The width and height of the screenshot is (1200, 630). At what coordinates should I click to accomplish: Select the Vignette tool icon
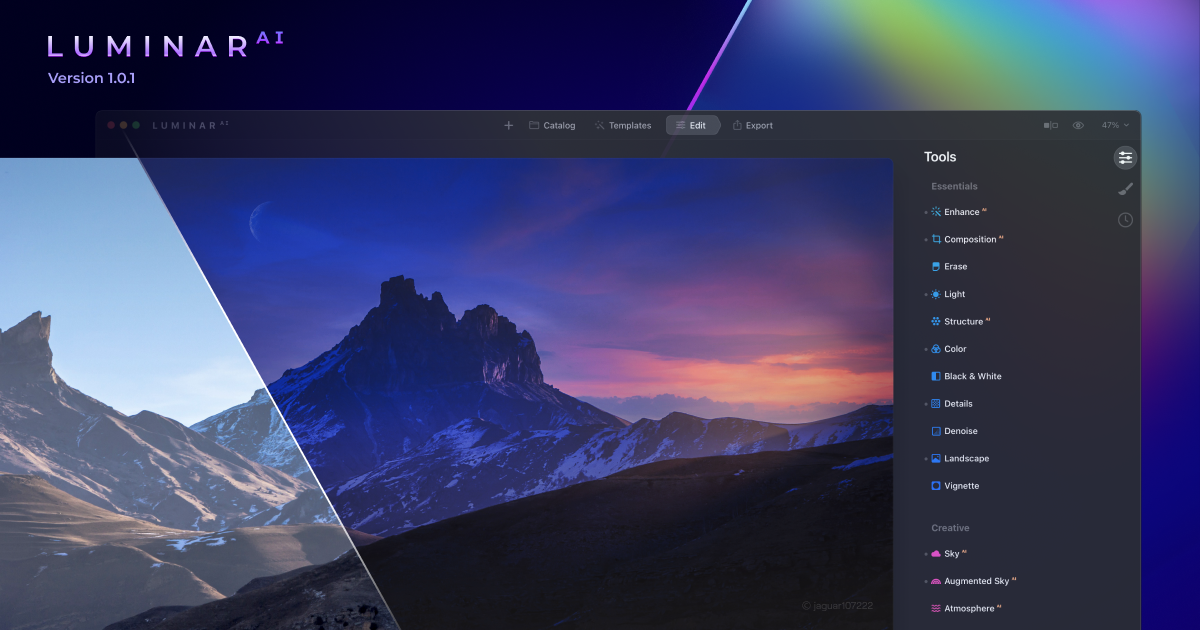(x=936, y=486)
